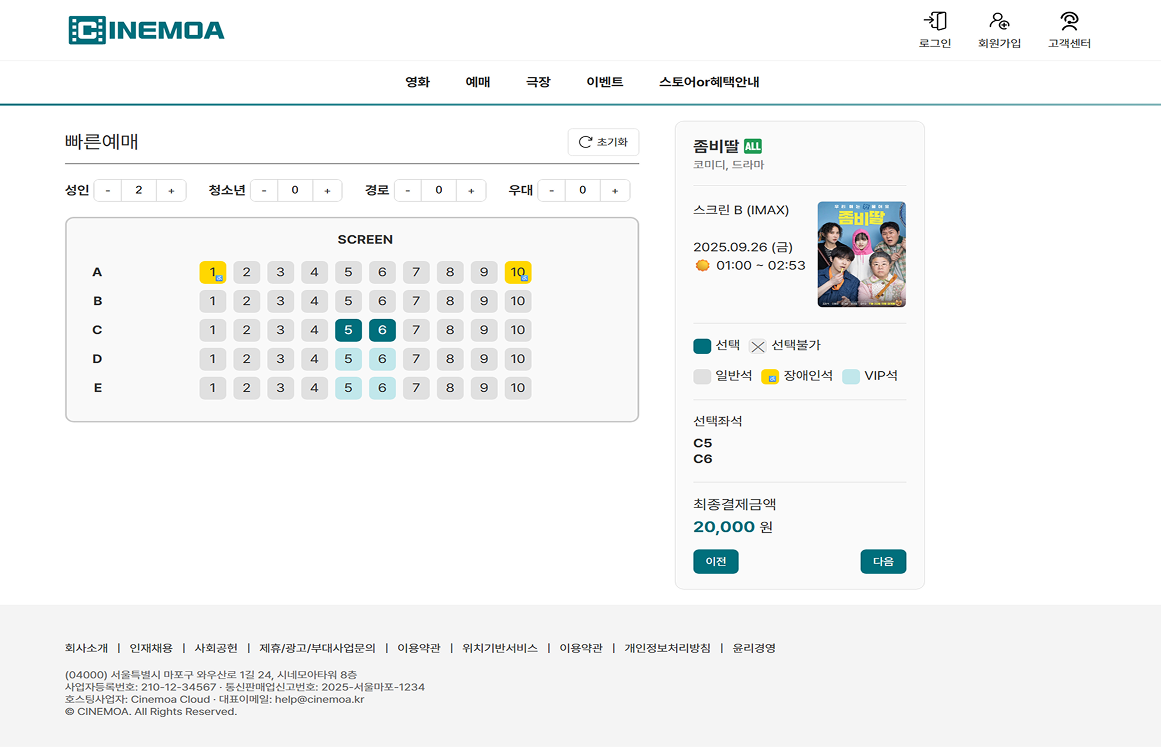
Task: Click the 이전 (previous) button
Action: [x=715, y=562]
